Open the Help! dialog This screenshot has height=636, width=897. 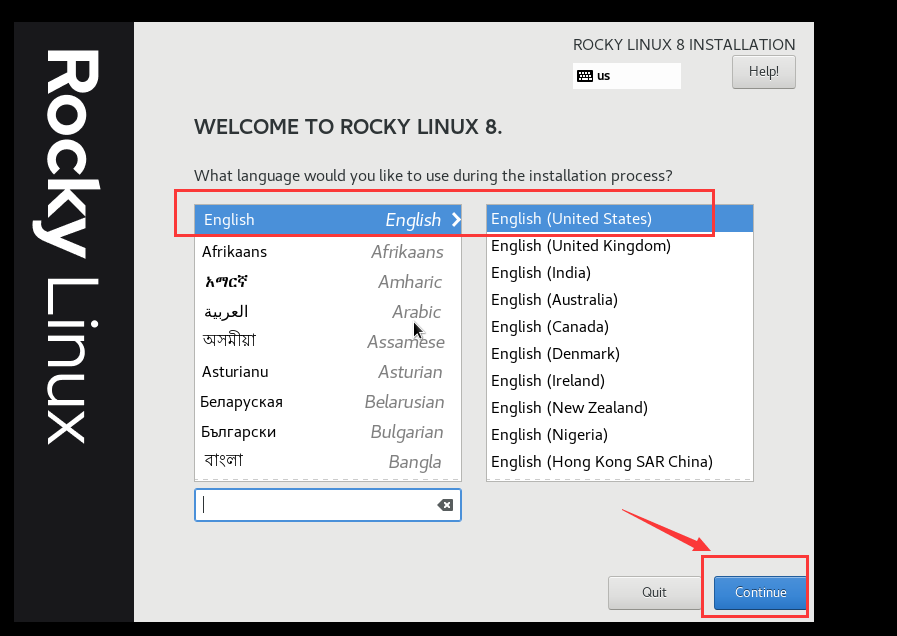pyautogui.click(x=764, y=72)
